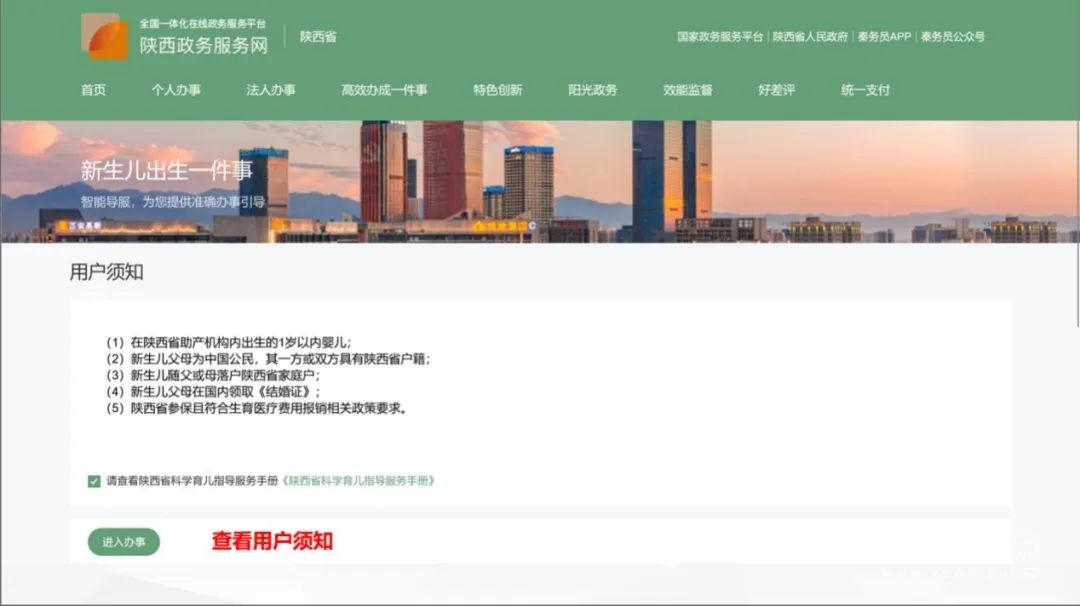Click the 陕西政务服务网 site title
Screen dimensions: 1080x606
(x=204, y=45)
